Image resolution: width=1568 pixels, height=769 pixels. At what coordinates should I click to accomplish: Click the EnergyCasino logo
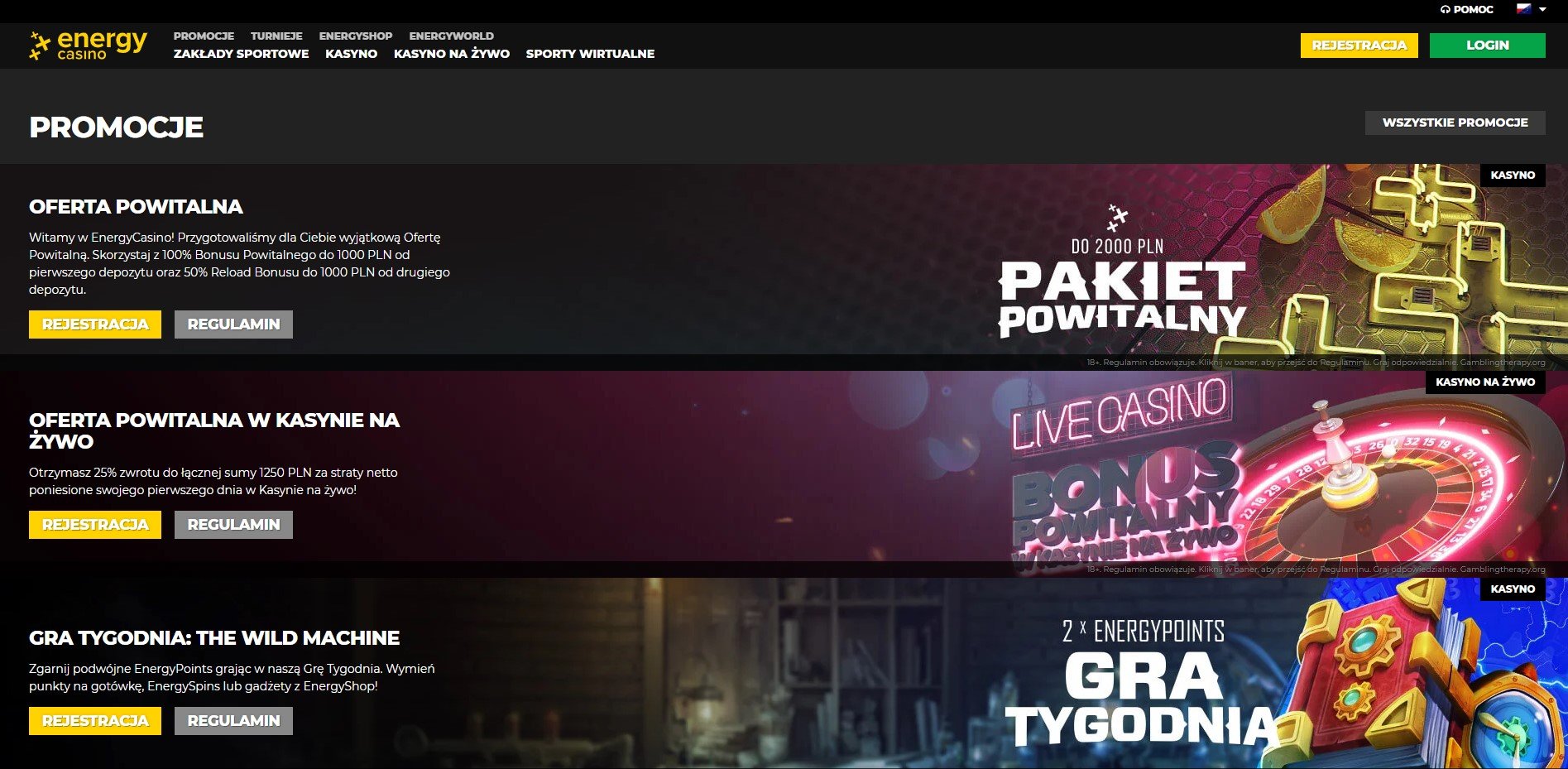click(x=88, y=46)
